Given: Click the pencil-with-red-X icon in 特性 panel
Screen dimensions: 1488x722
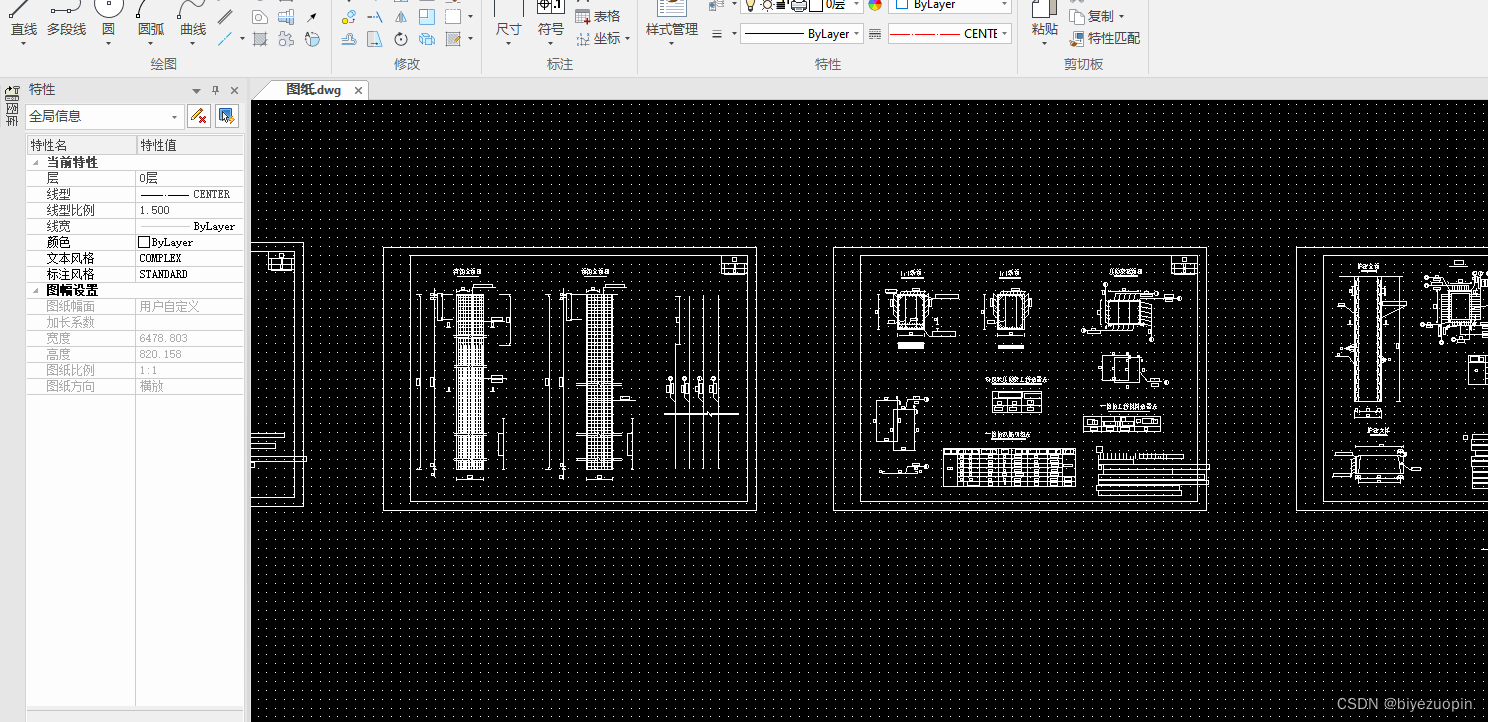Looking at the screenshot, I should [199, 117].
